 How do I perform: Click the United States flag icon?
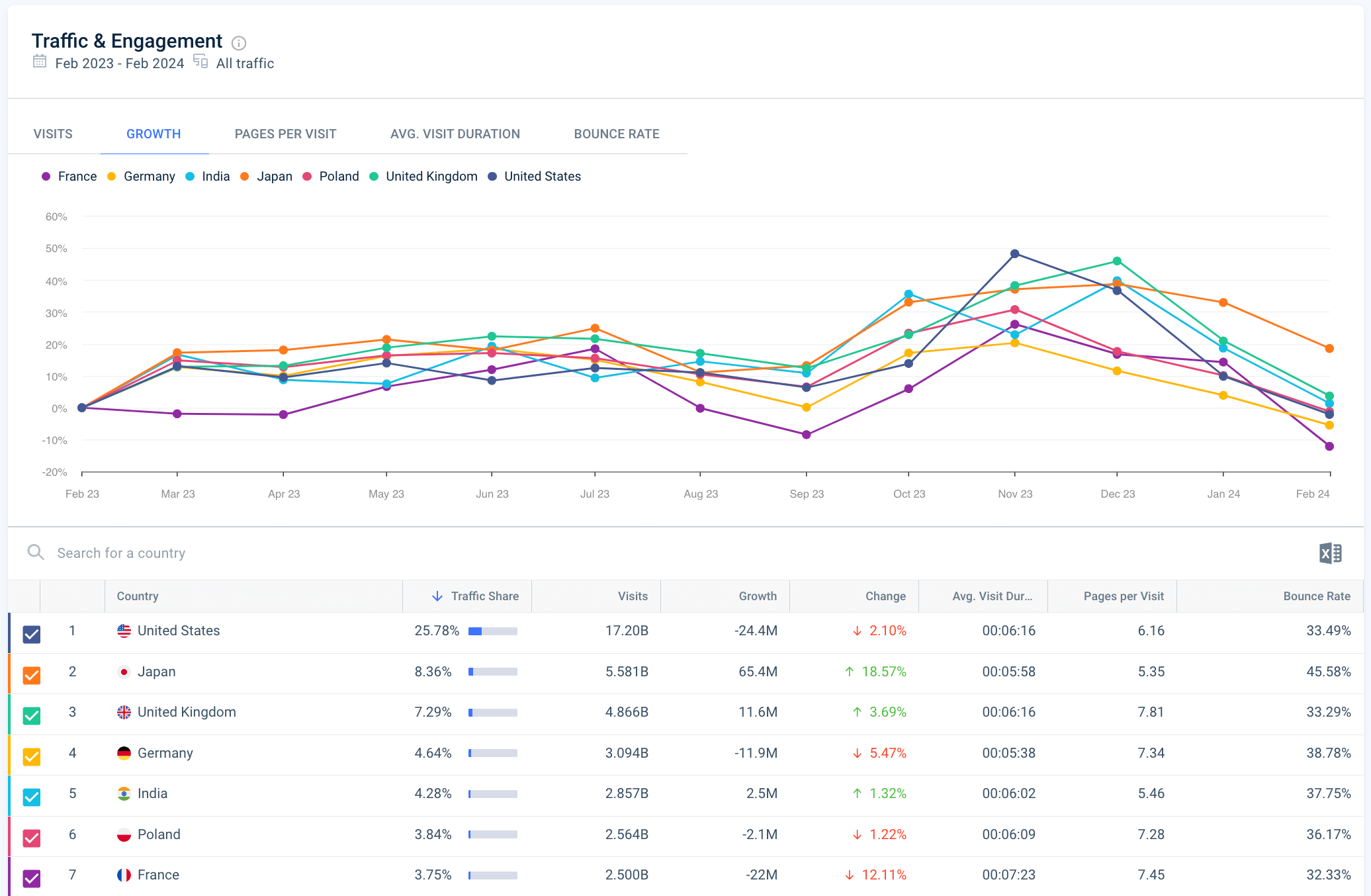tap(124, 631)
